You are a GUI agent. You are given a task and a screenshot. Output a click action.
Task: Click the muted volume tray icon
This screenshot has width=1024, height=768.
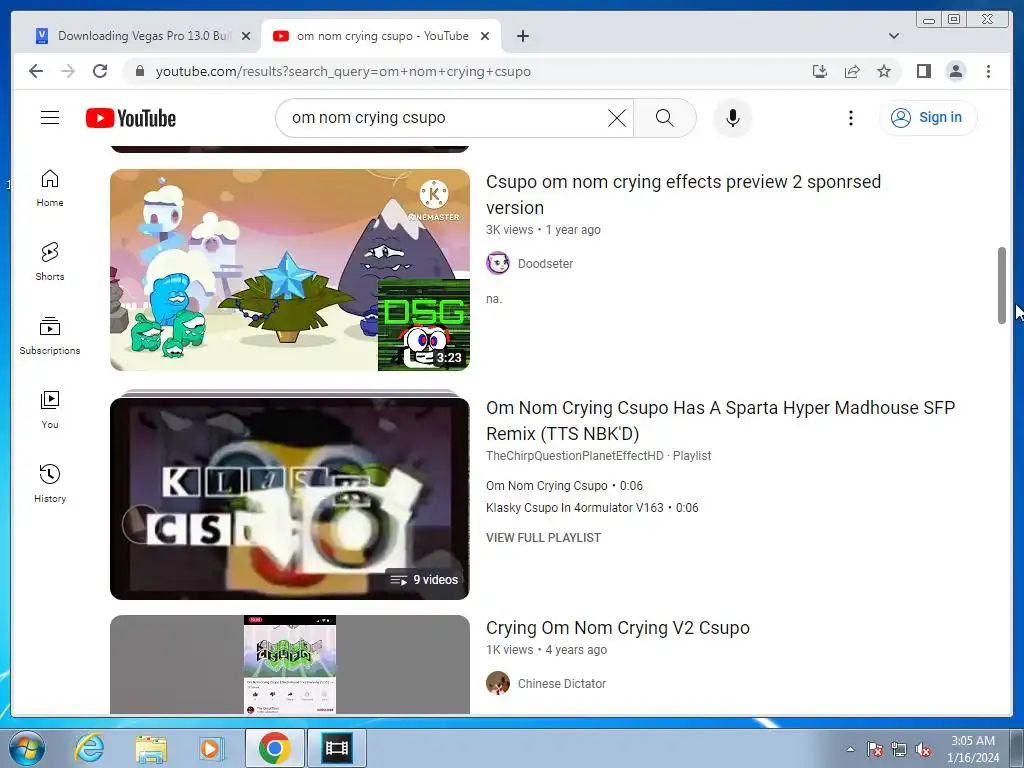point(923,749)
